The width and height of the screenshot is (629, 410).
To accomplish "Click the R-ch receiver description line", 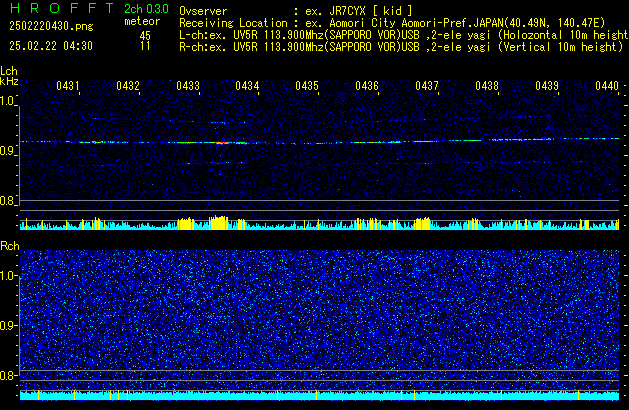I will (x=401, y=47).
